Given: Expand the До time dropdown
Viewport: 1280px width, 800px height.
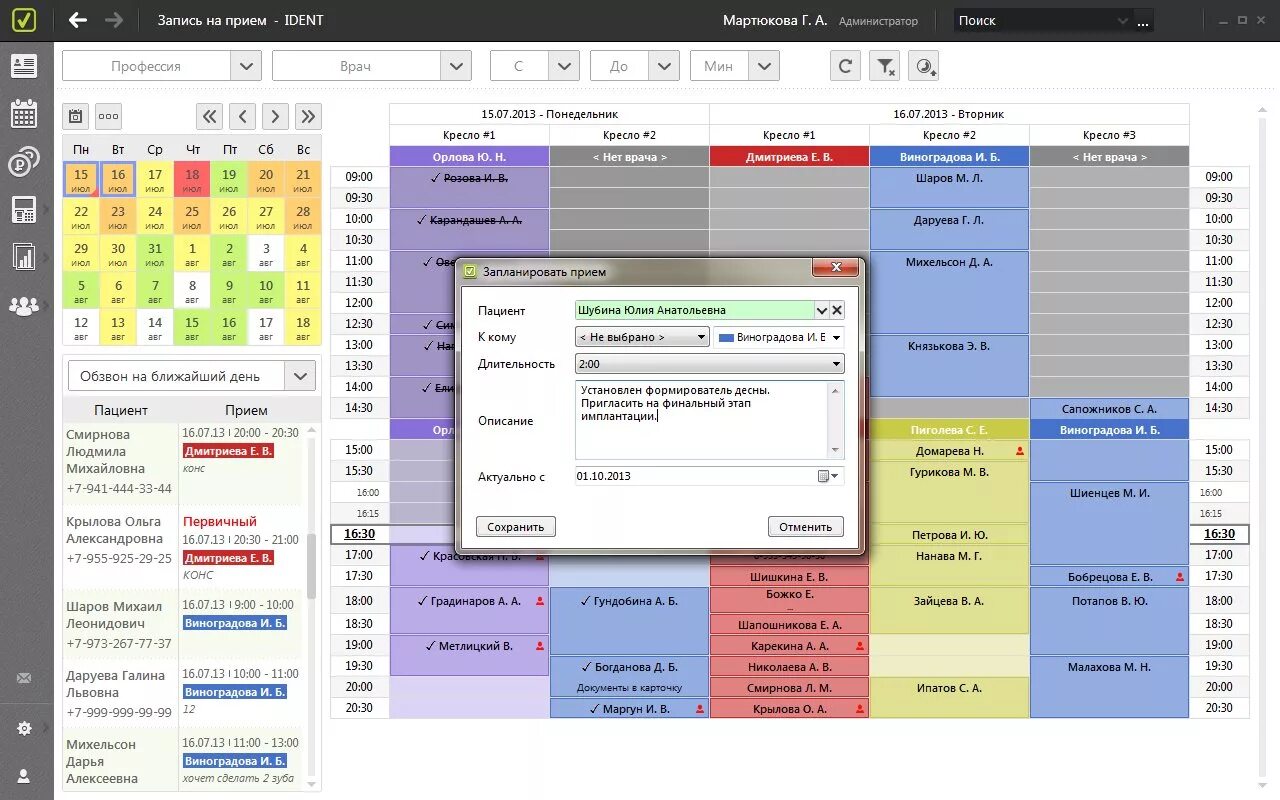Looking at the screenshot, I should [x=664, y=66].
